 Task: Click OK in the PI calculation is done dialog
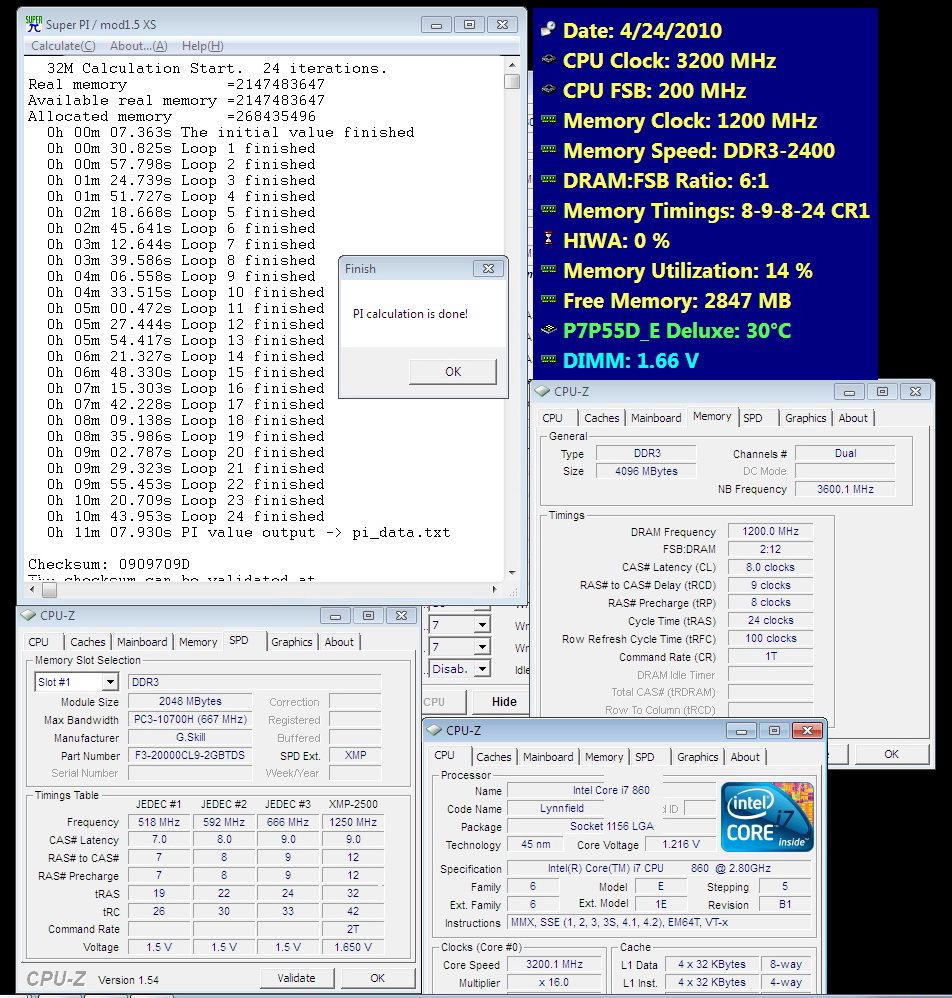[452, 372]
